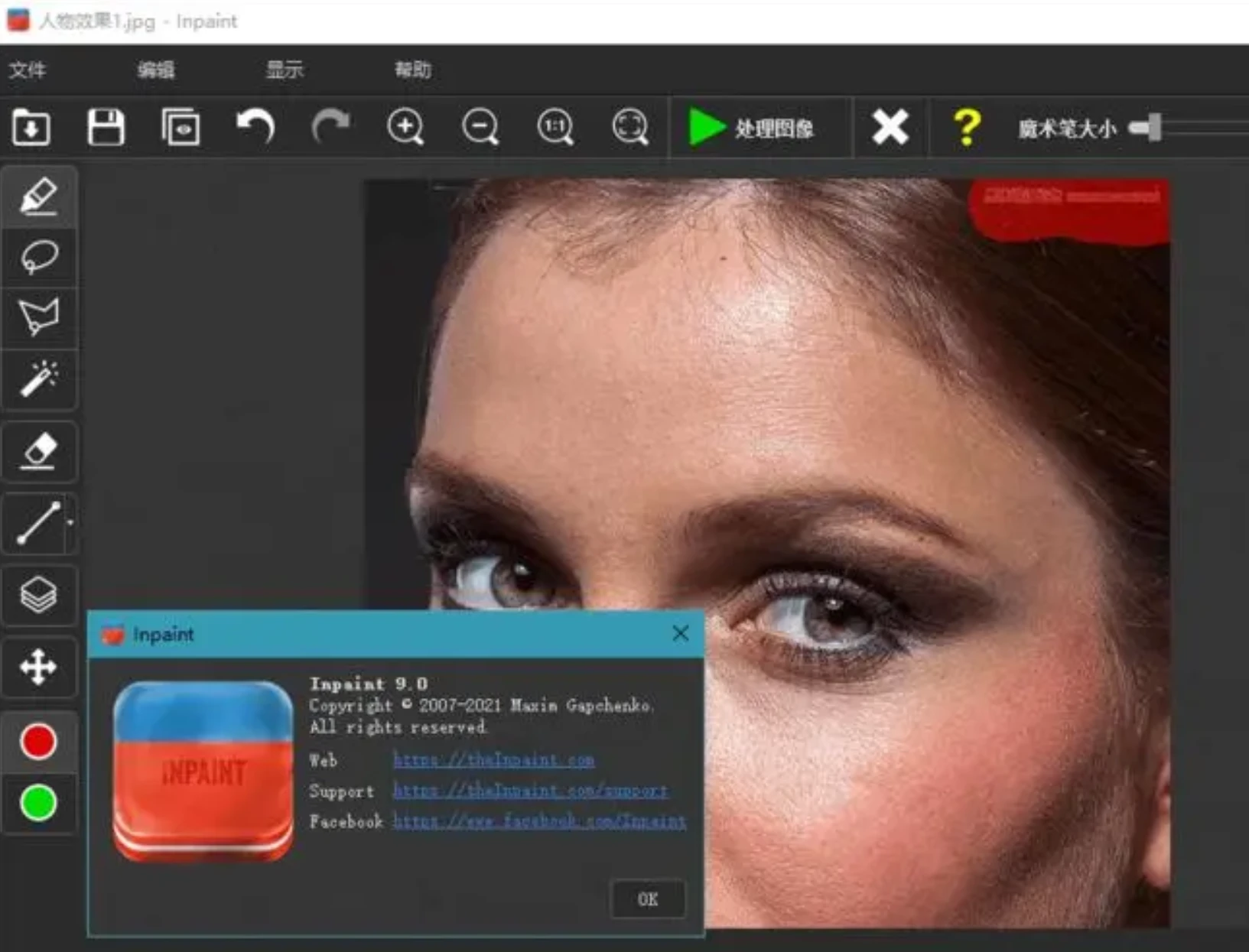Open the 帮助 menu
This screenshot has height=952, width=1249.
[x=413, y=70]
